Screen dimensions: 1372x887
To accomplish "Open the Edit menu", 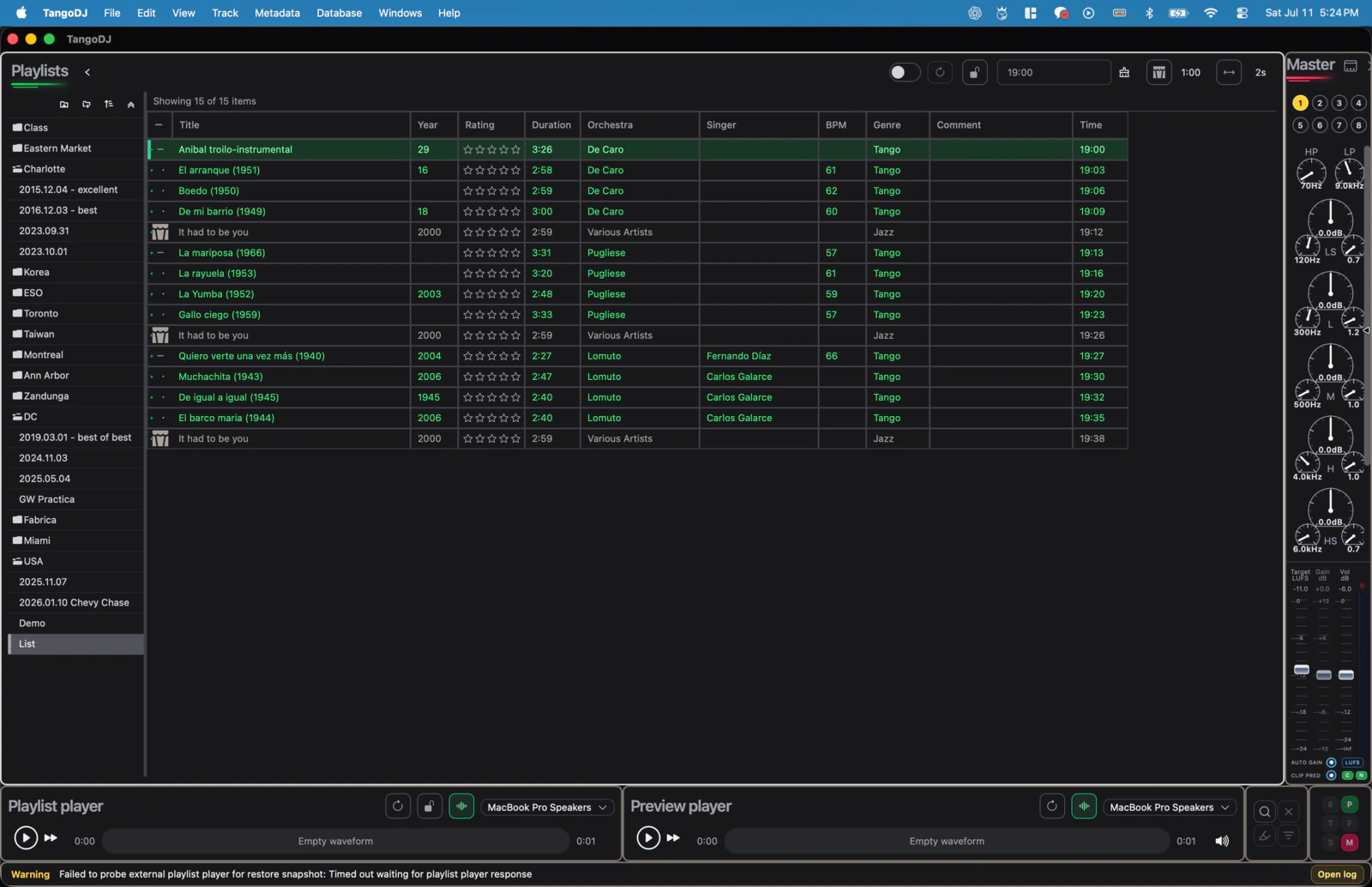I will tap(147, 13).
